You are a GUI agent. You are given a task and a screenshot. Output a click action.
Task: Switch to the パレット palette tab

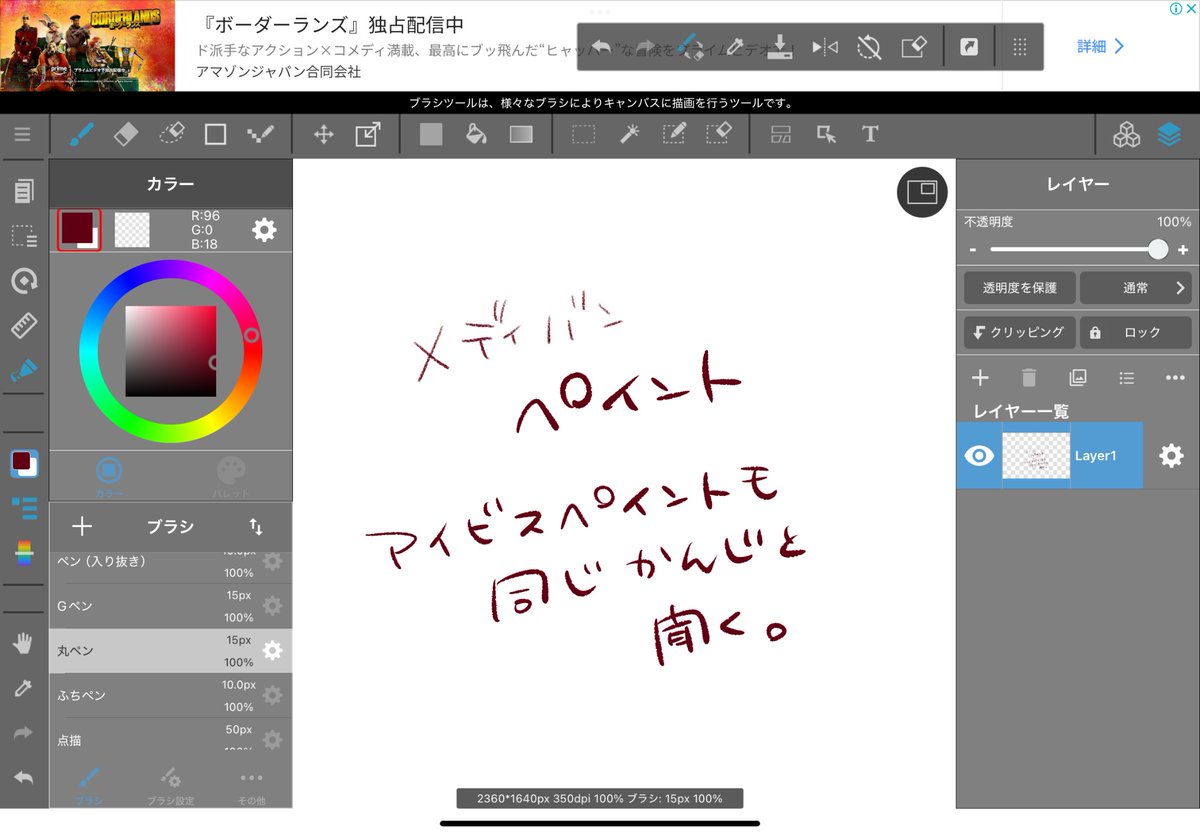[230, 475]
